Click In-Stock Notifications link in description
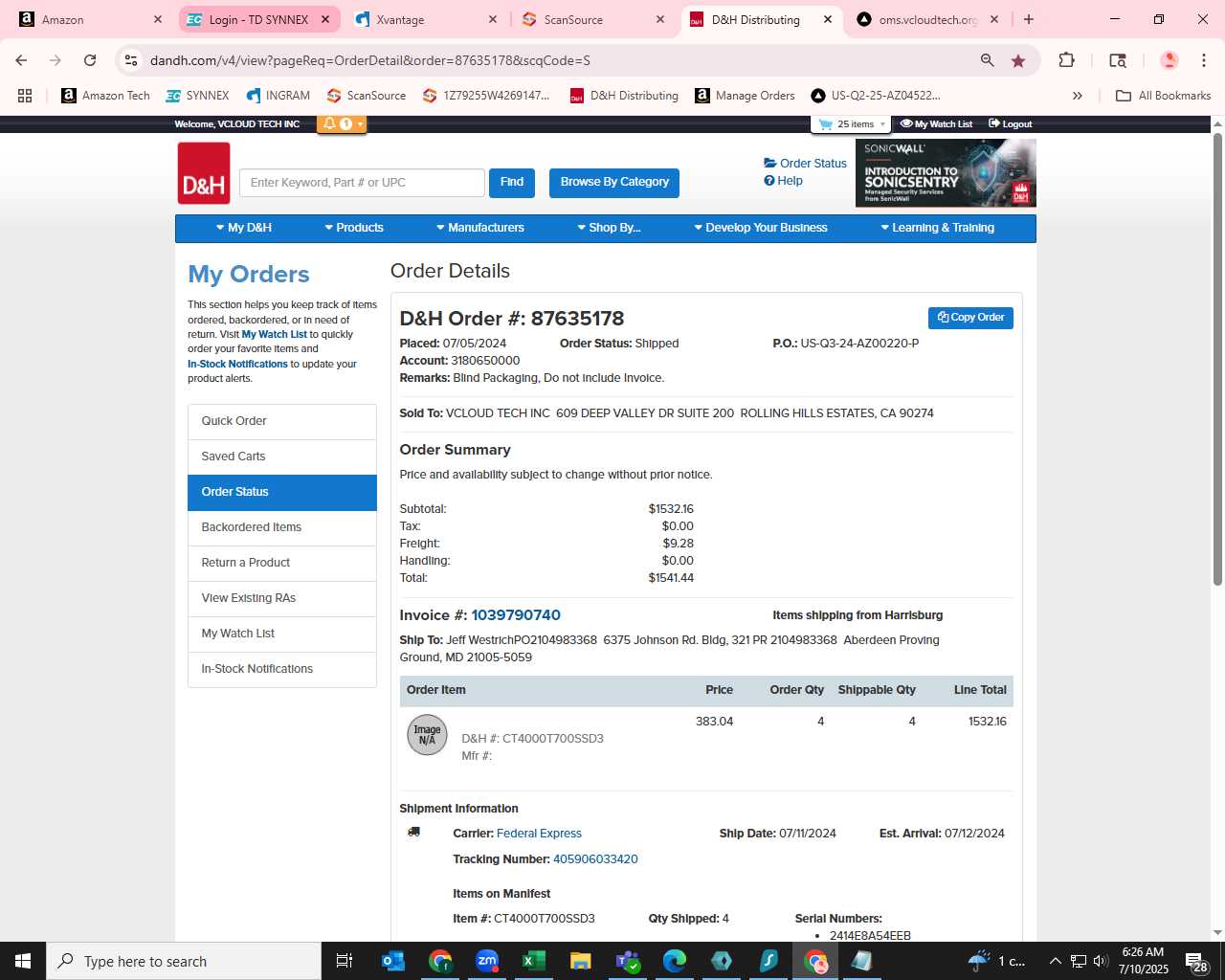 click(x=237, y=365)
